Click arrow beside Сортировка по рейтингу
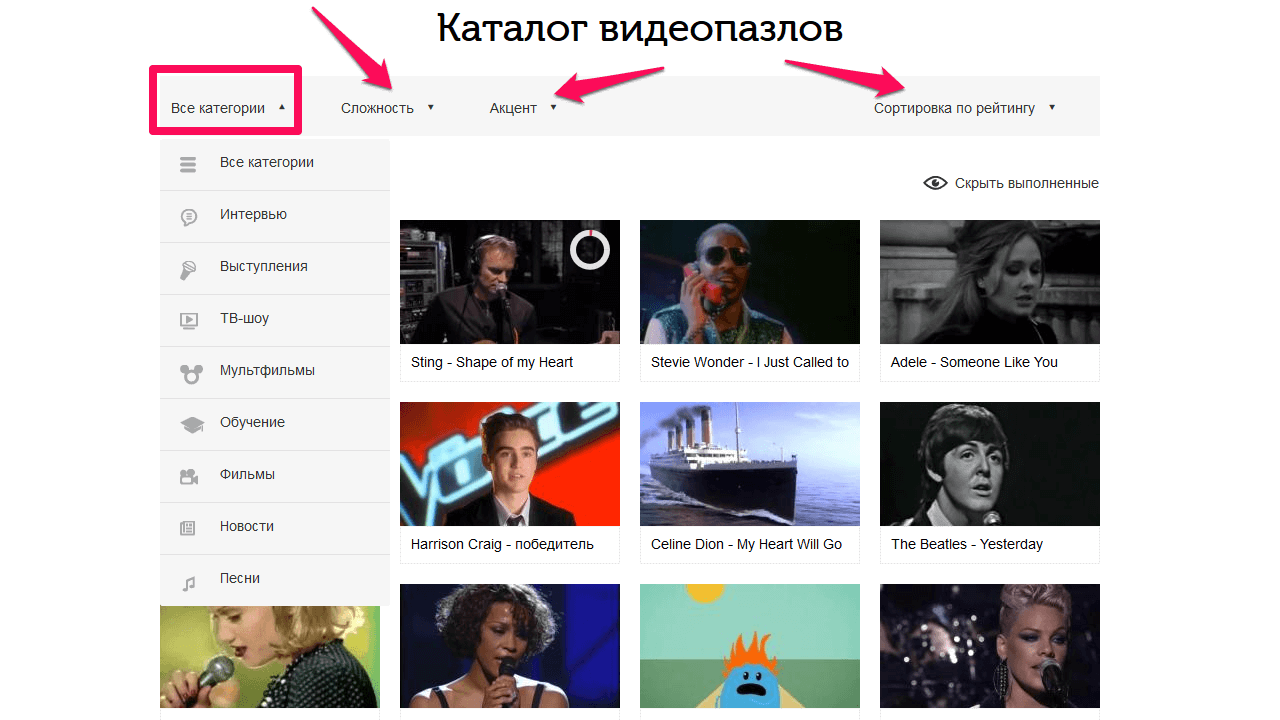This screenshot has height=720, width=1280. point(1052,107)
